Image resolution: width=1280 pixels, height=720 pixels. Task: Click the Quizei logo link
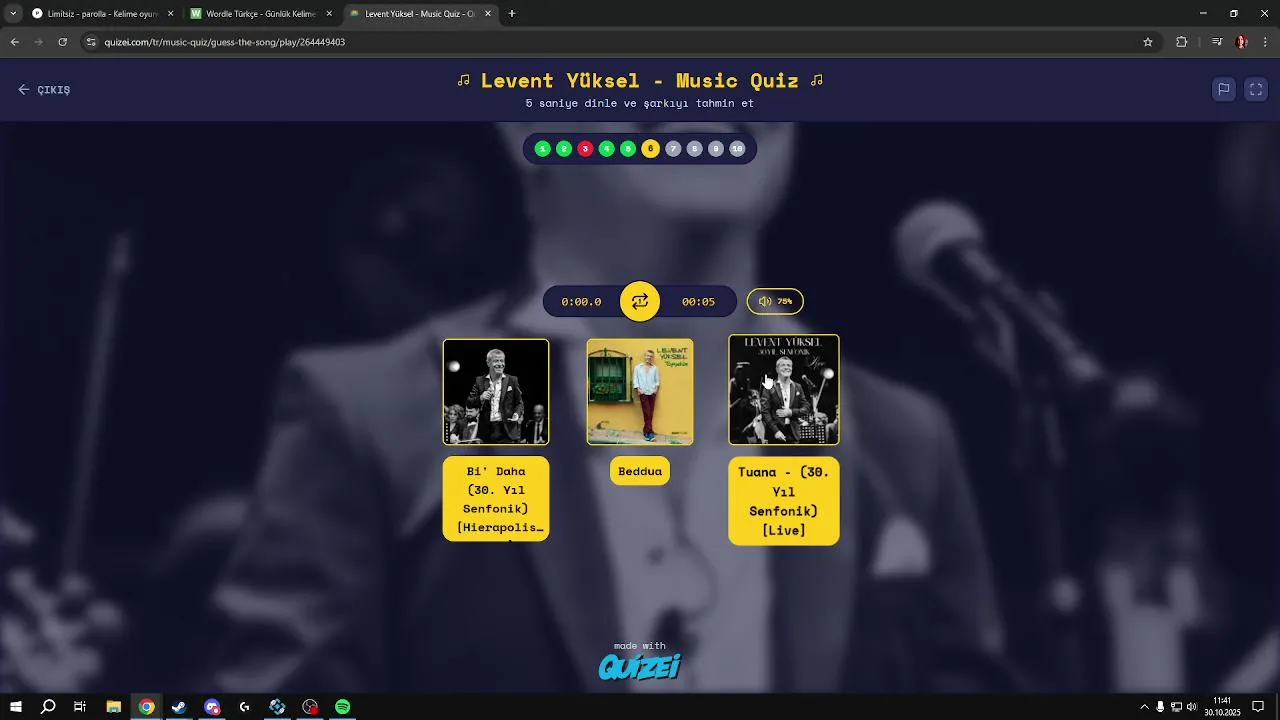[640, 666]
